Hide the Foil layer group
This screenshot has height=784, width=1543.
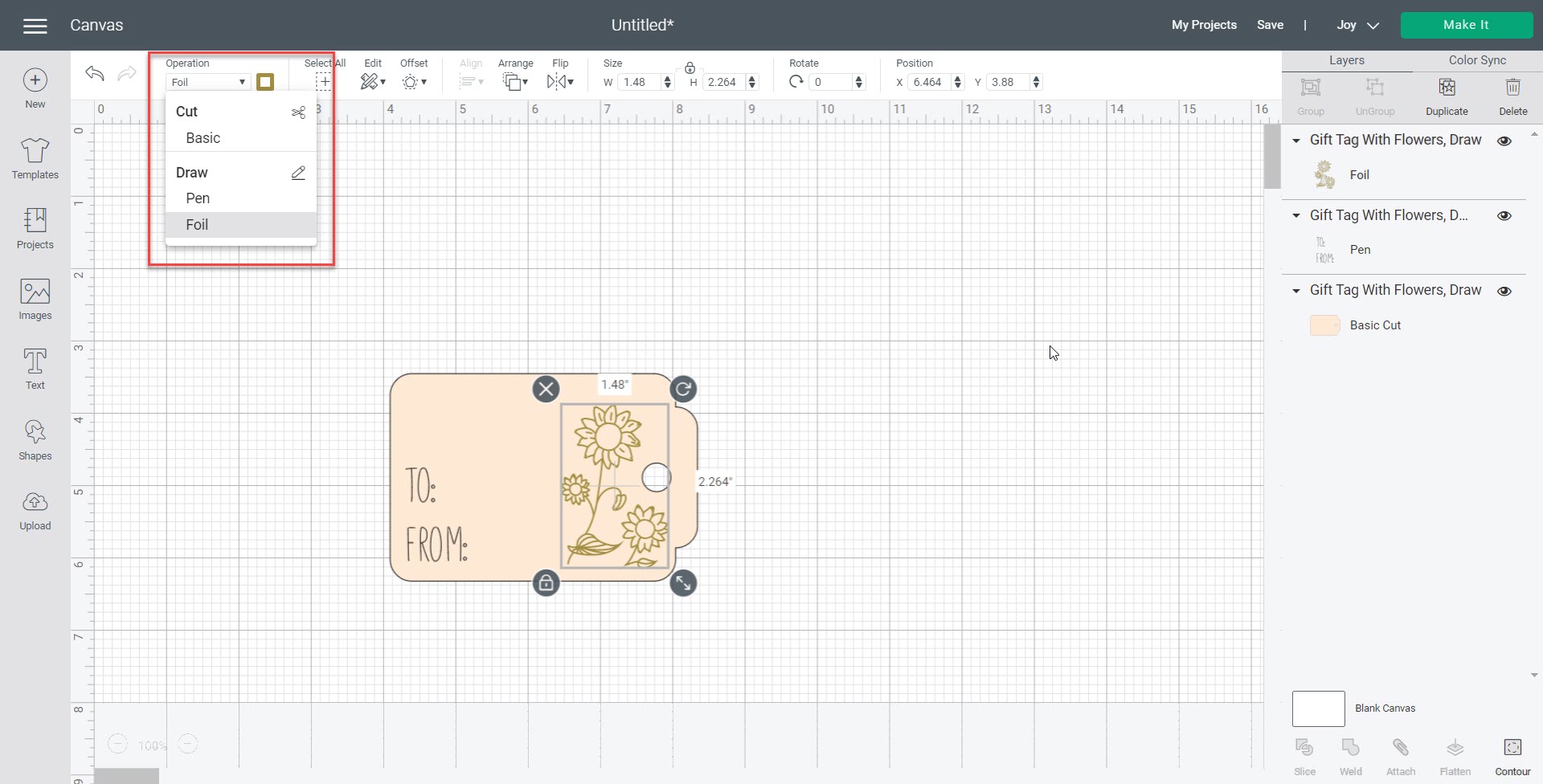coord(1504,141)
